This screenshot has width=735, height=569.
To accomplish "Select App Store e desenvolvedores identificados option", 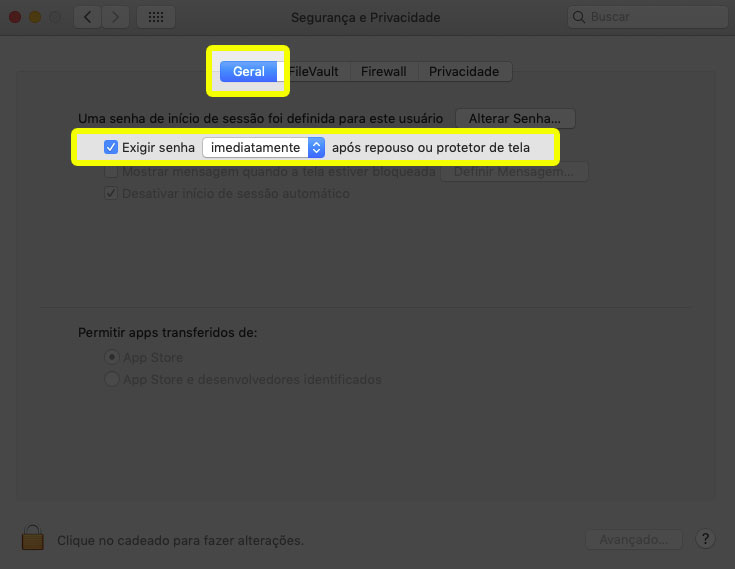I will coord(112,380).
